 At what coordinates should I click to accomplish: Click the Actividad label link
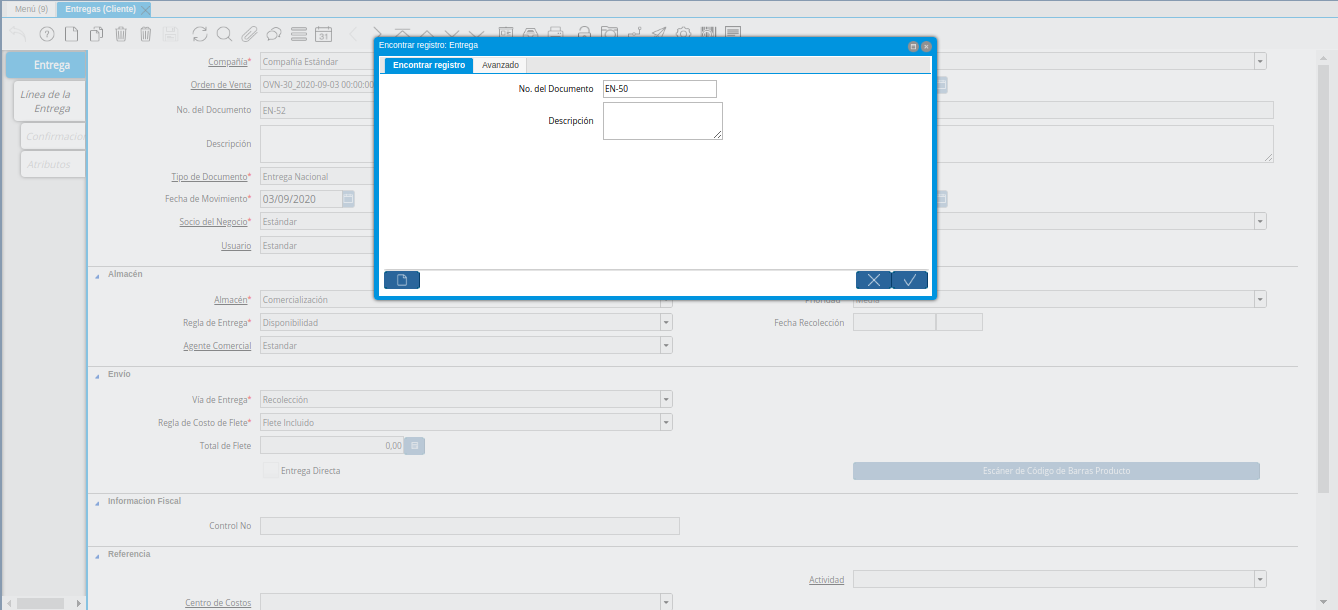826,580
